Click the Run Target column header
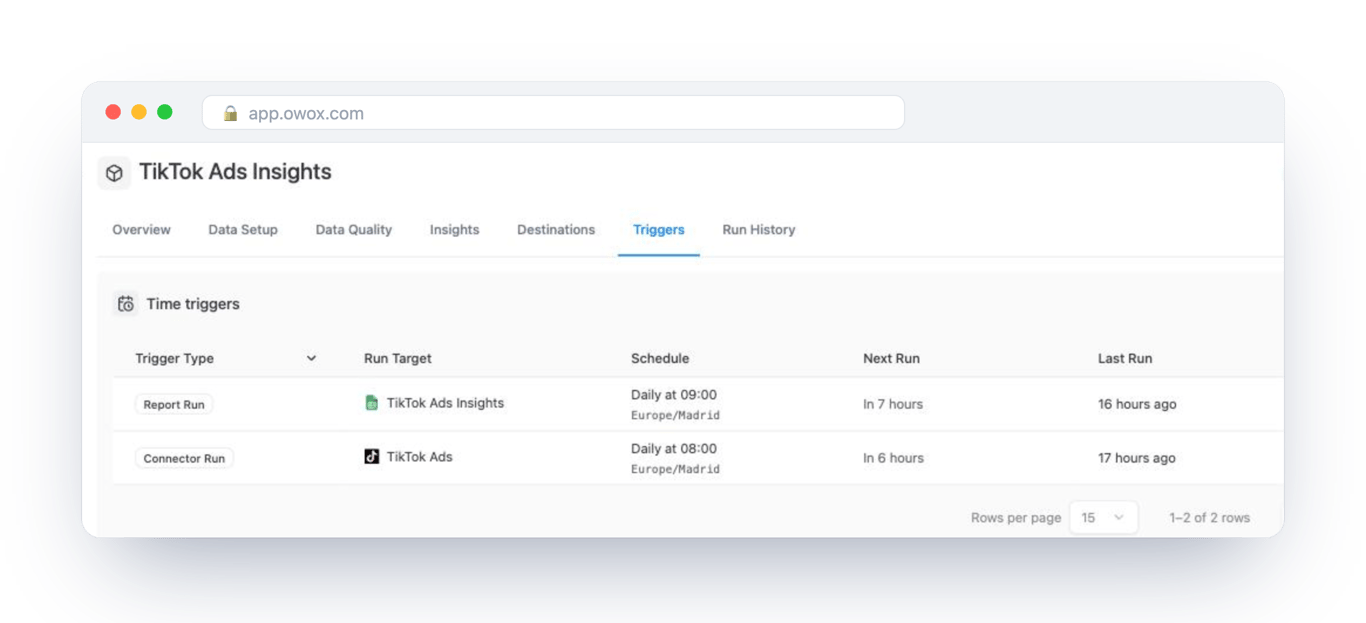1366x623 pixels. [398, 358]
